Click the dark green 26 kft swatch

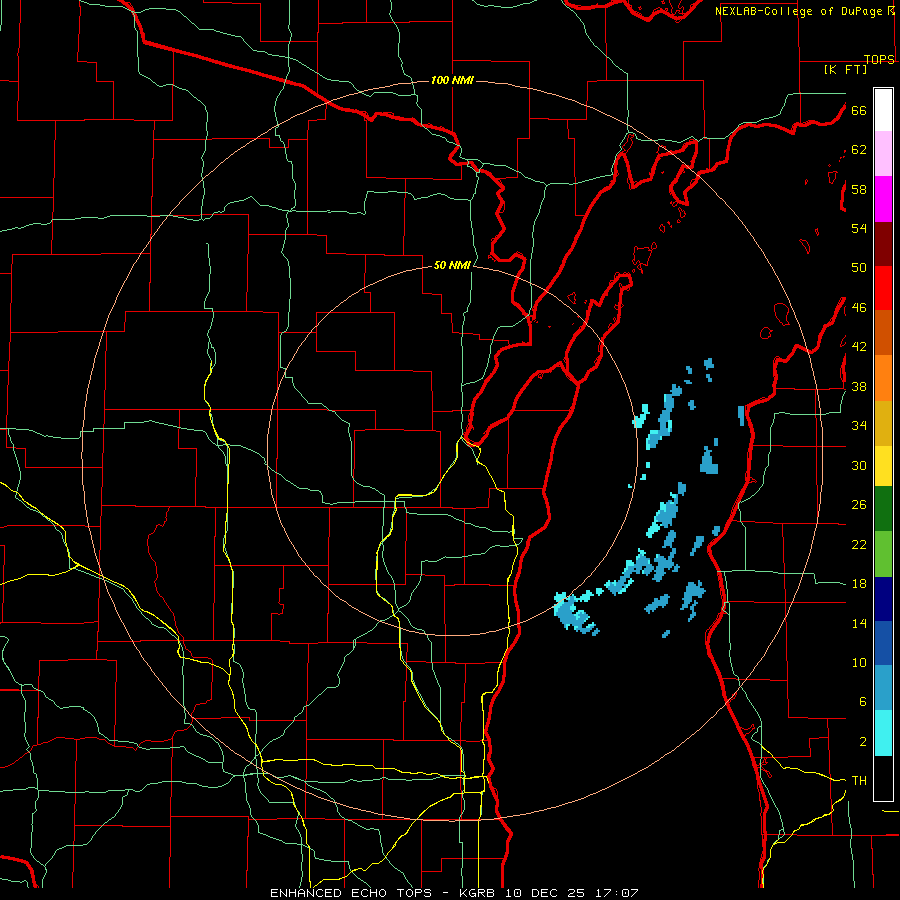(x=883, y=508)
